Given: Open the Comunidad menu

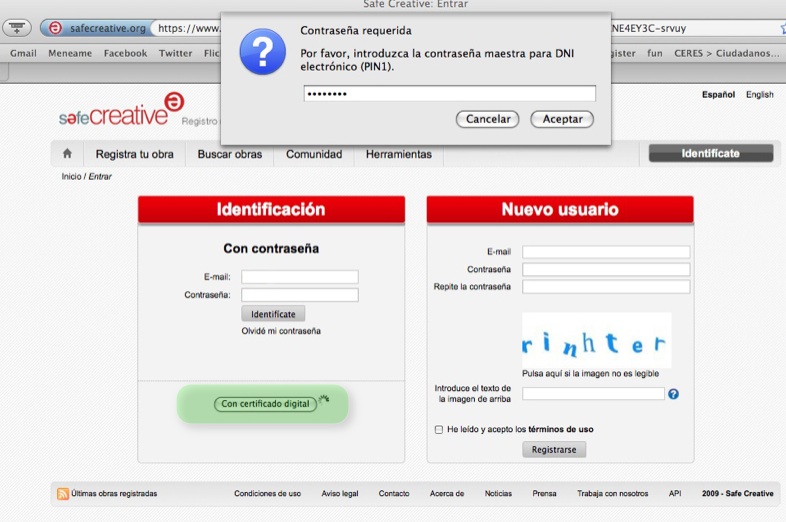Looking at the screenshot, I should (314, 154).
